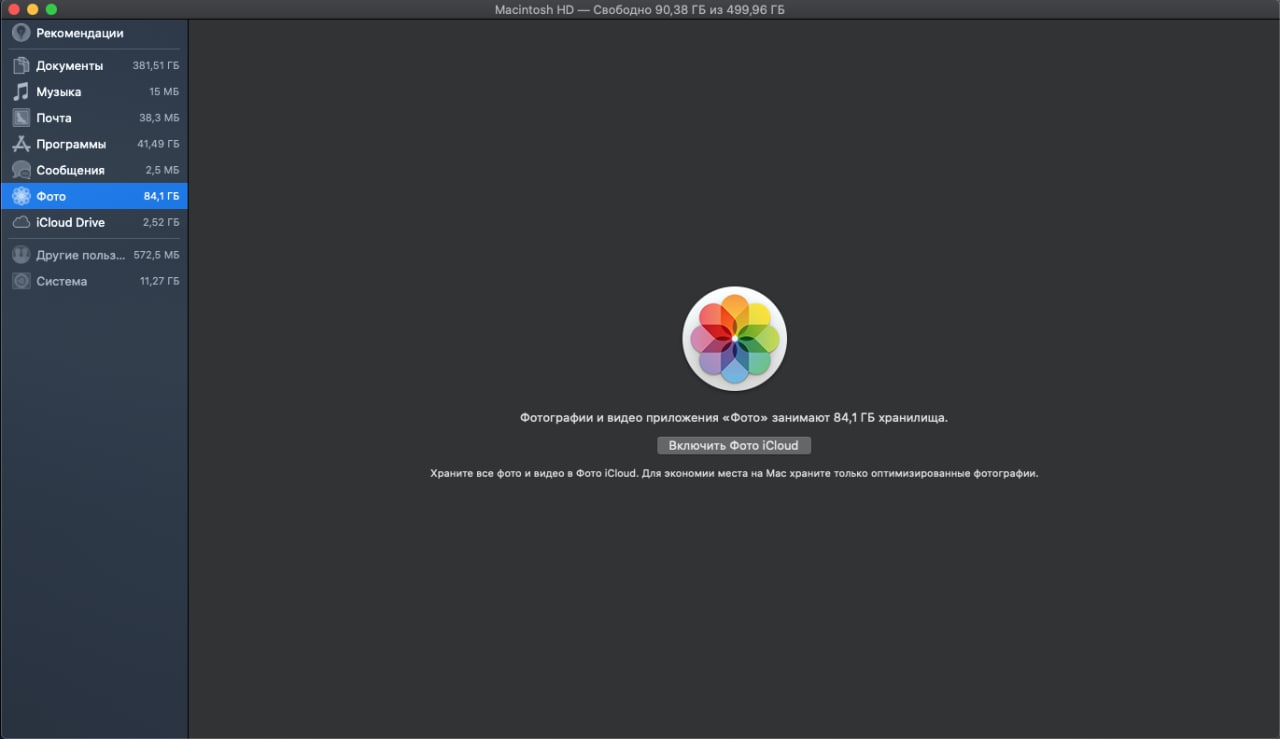Click the 381,51 ГБ documents size
Viewport: 1280px width, 739px height.
click(156, 66)
